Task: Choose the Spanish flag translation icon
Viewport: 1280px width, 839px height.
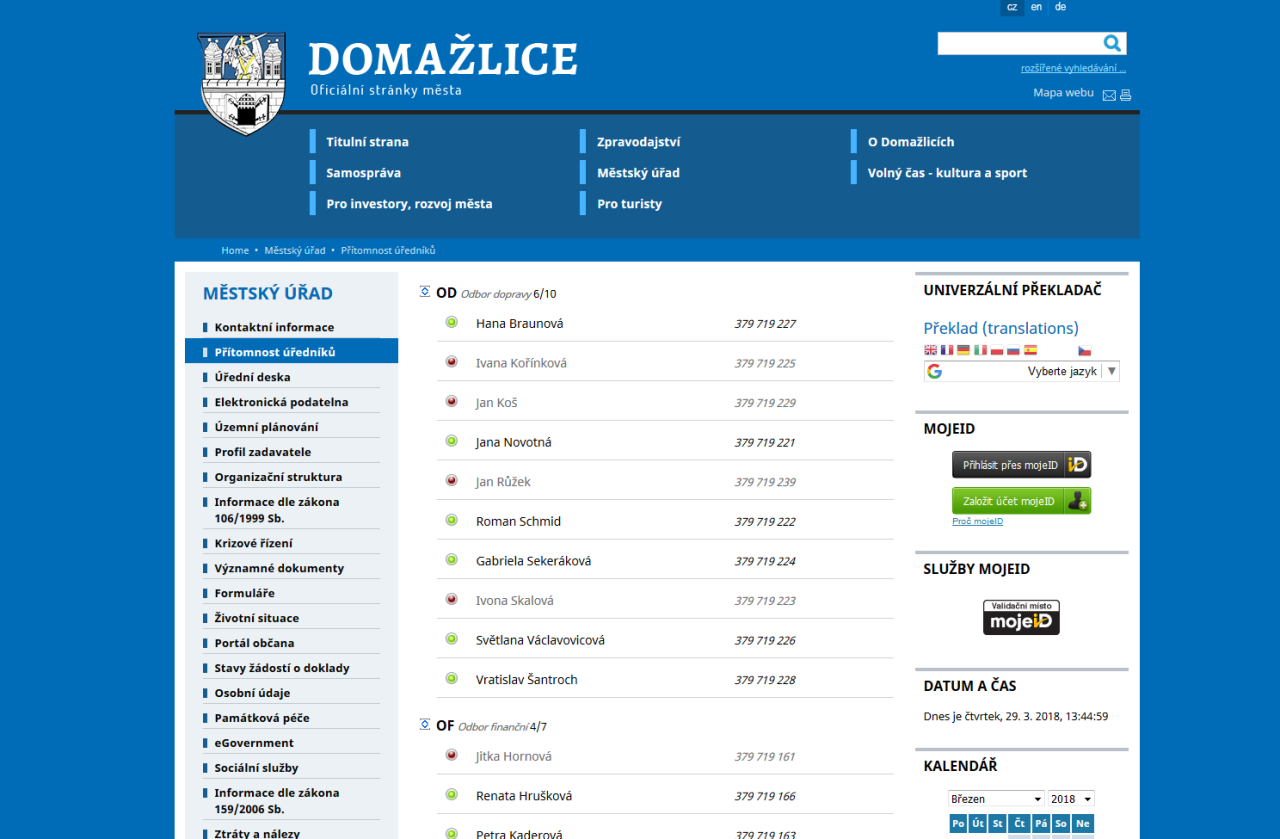Action: click(1030, 351)
